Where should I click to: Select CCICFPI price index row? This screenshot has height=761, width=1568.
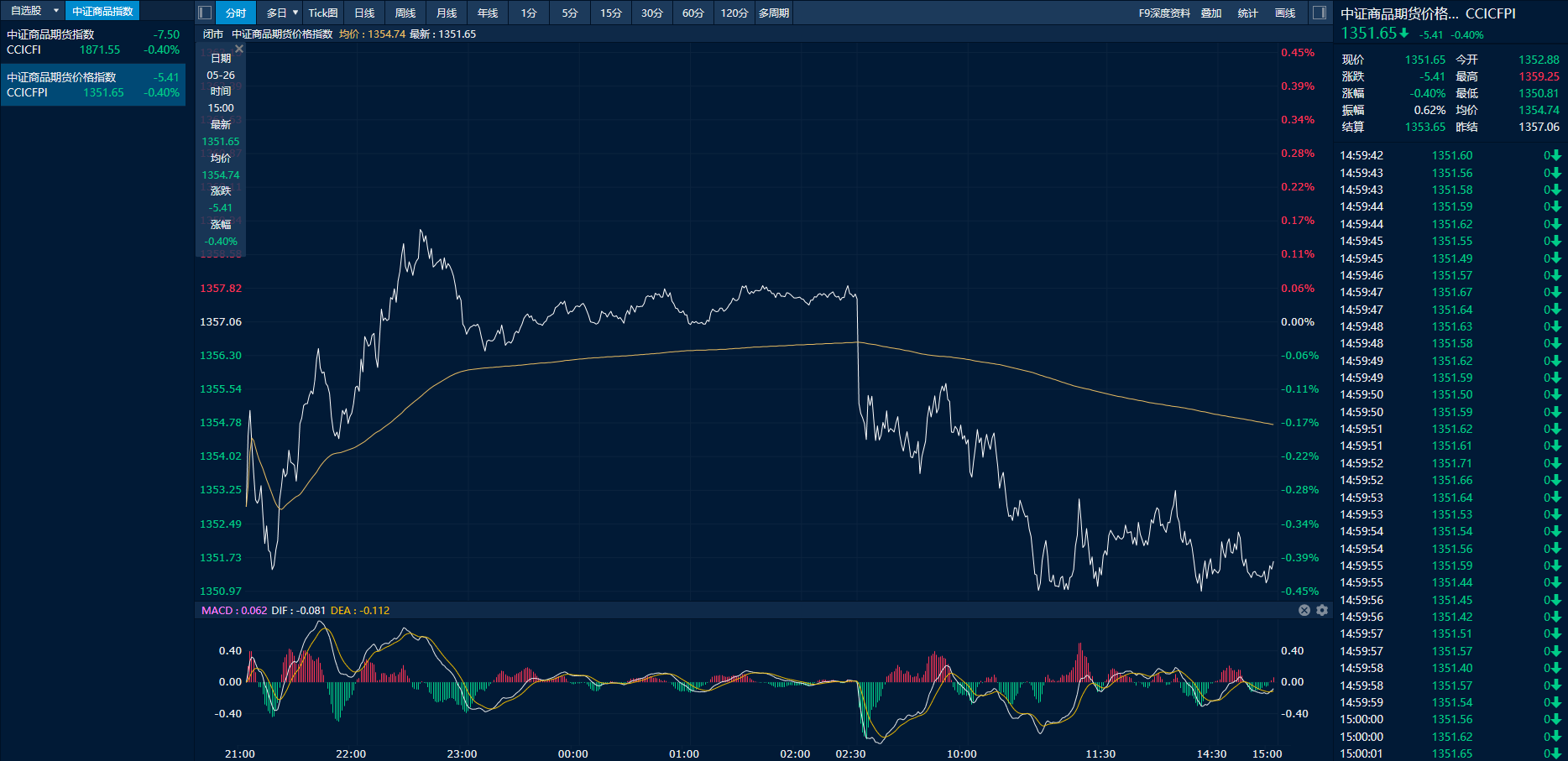point(92,85)
